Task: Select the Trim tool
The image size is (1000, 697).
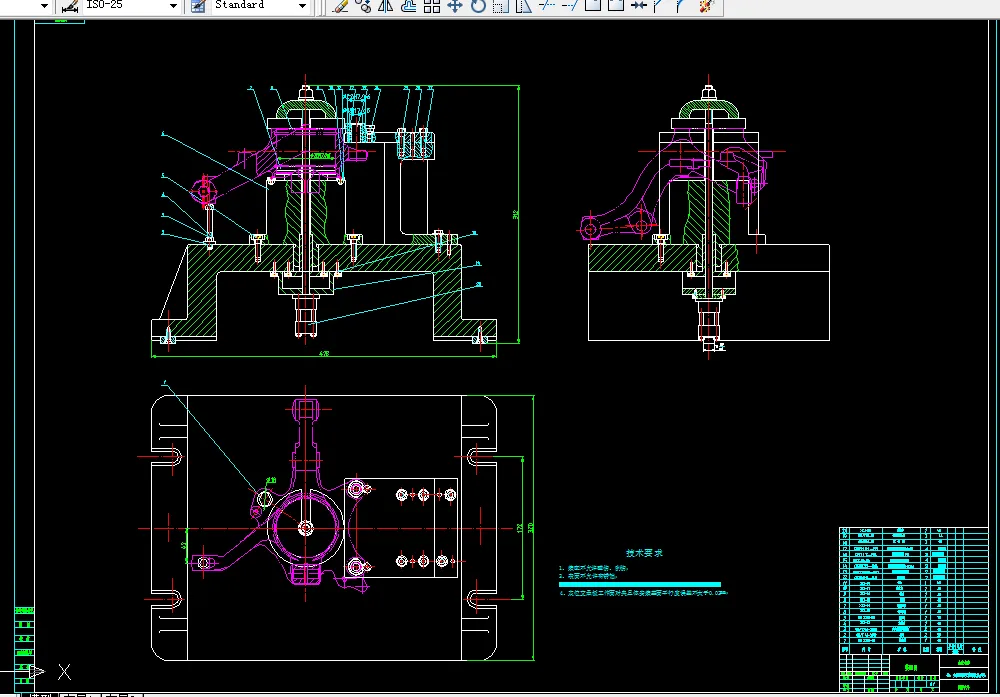Action: (546, 6)
